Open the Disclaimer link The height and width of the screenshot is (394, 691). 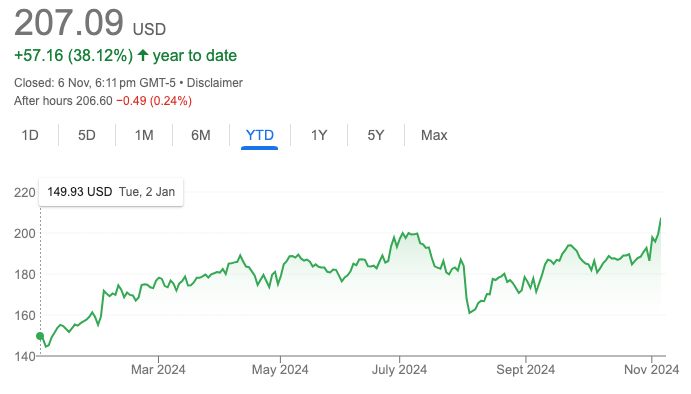click(215, 83)
